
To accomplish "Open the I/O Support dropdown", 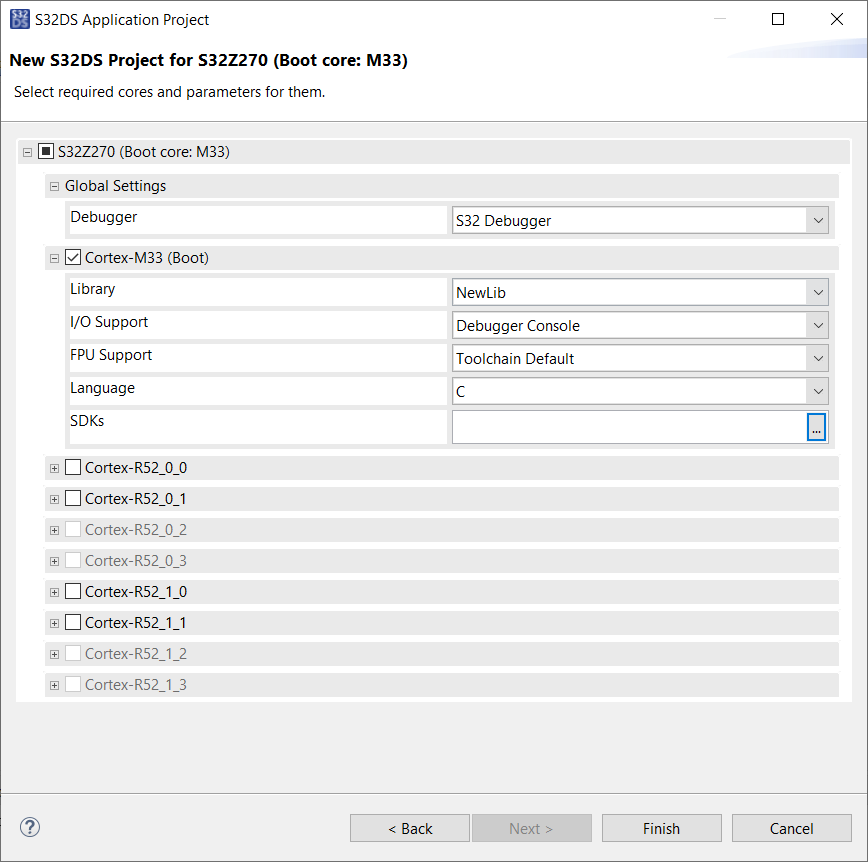I will point(817,325).
